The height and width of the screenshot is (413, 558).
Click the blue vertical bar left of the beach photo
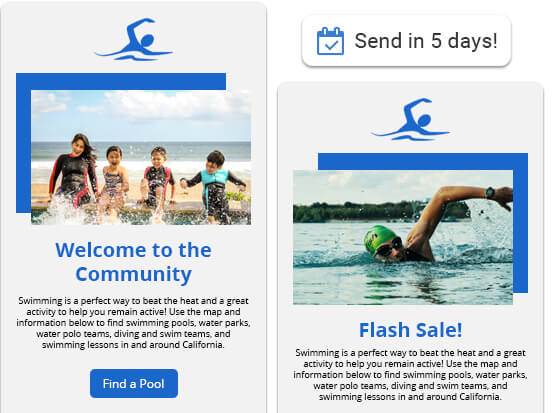tap(23, 151)
